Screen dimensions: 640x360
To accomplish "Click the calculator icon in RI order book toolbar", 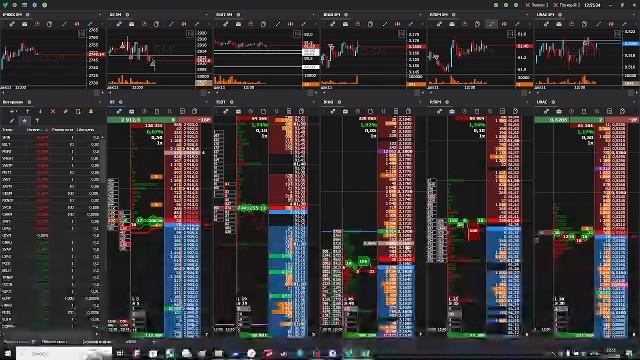I will [182, 111].
